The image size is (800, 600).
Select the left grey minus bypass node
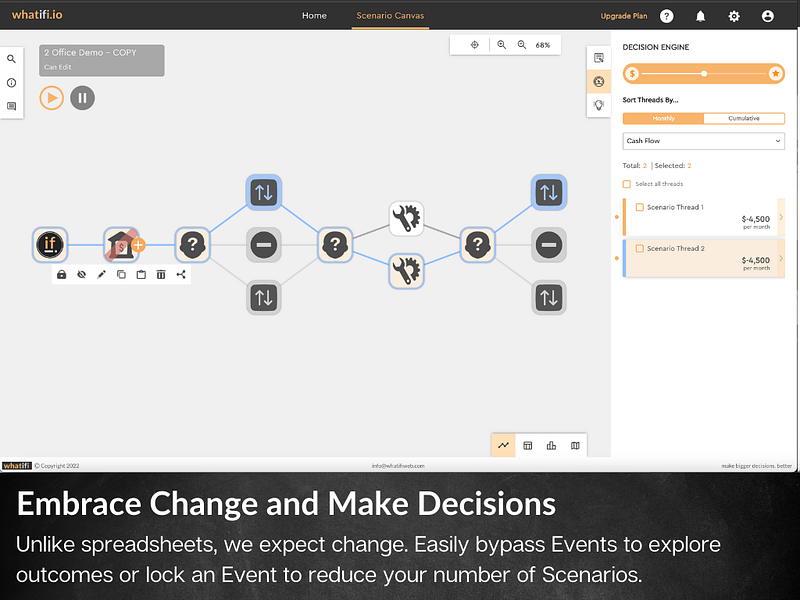coord(264,245)
